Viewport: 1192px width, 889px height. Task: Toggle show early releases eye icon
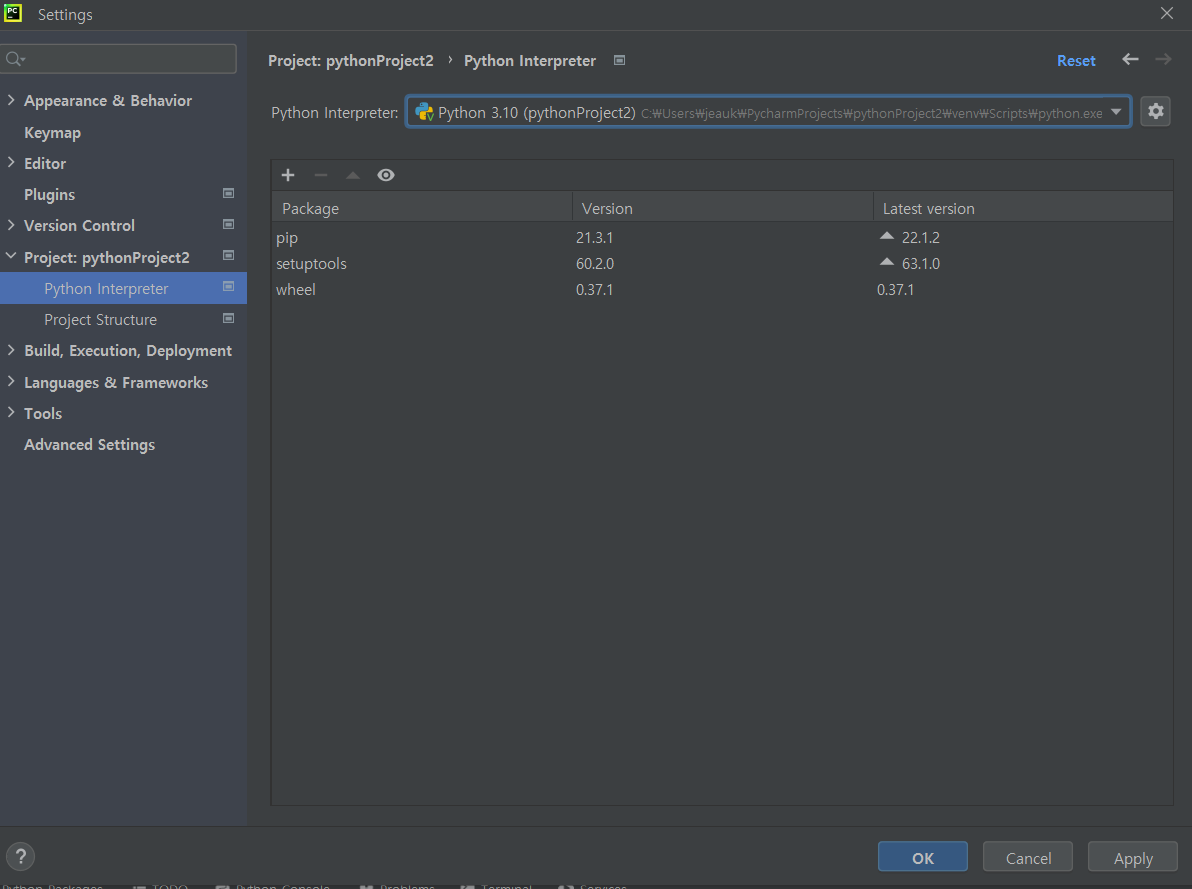pos(386,175)
